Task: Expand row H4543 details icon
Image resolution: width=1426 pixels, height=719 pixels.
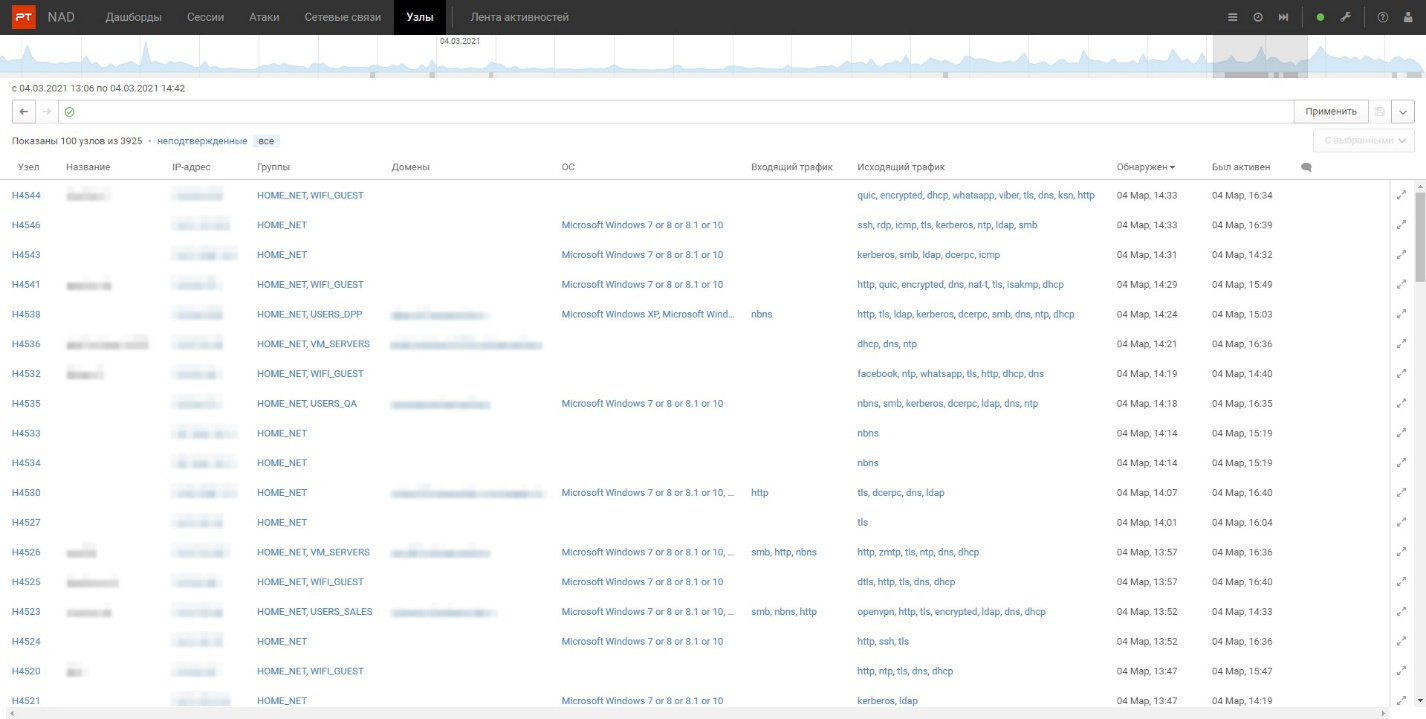Action: [x=1401, y=255]
